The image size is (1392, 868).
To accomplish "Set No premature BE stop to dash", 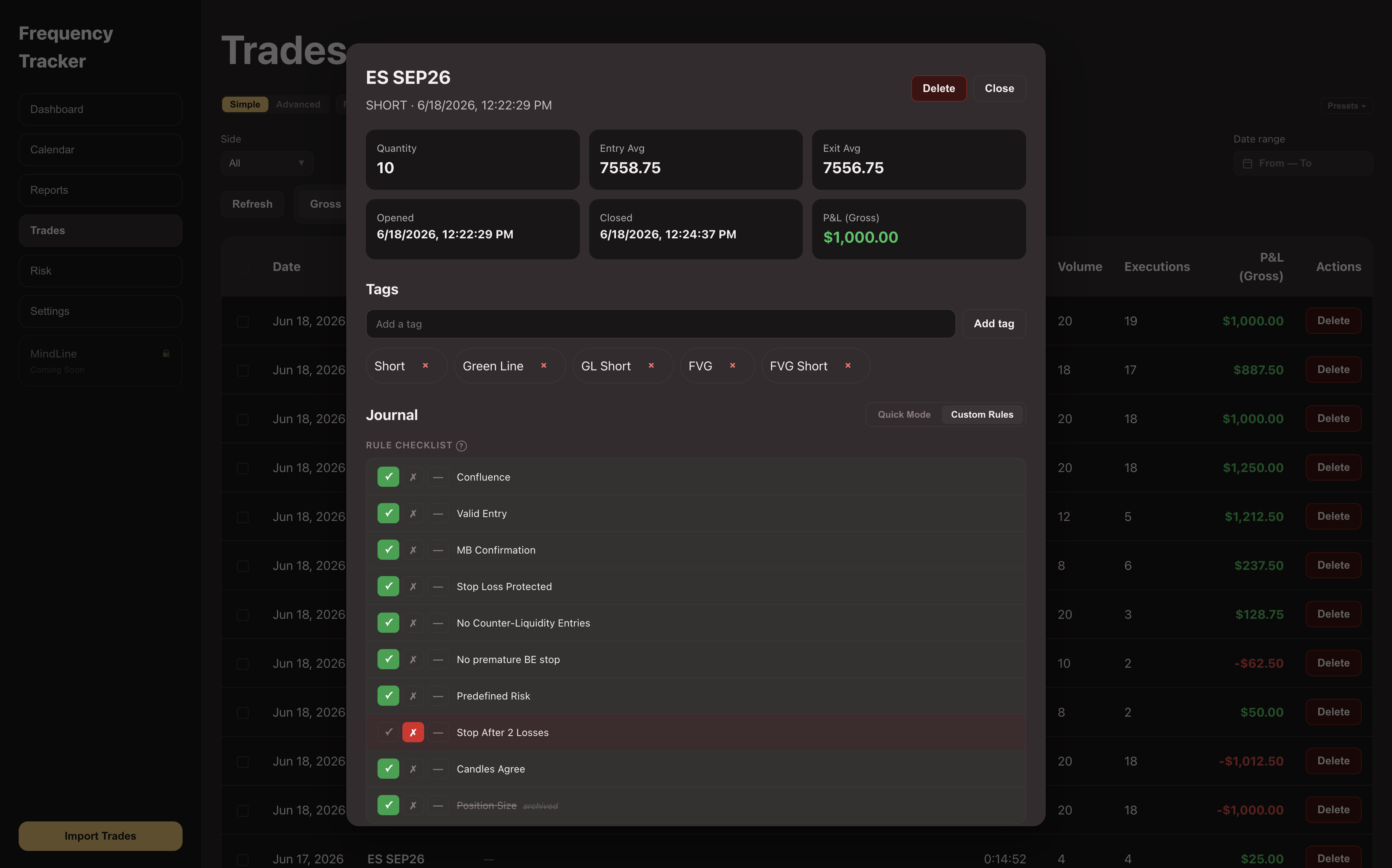I will (x=438, y=659).
